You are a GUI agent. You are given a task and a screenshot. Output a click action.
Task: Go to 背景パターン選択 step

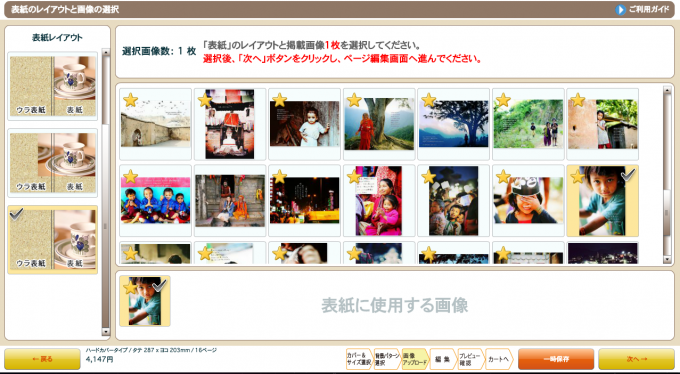(387, 359)
